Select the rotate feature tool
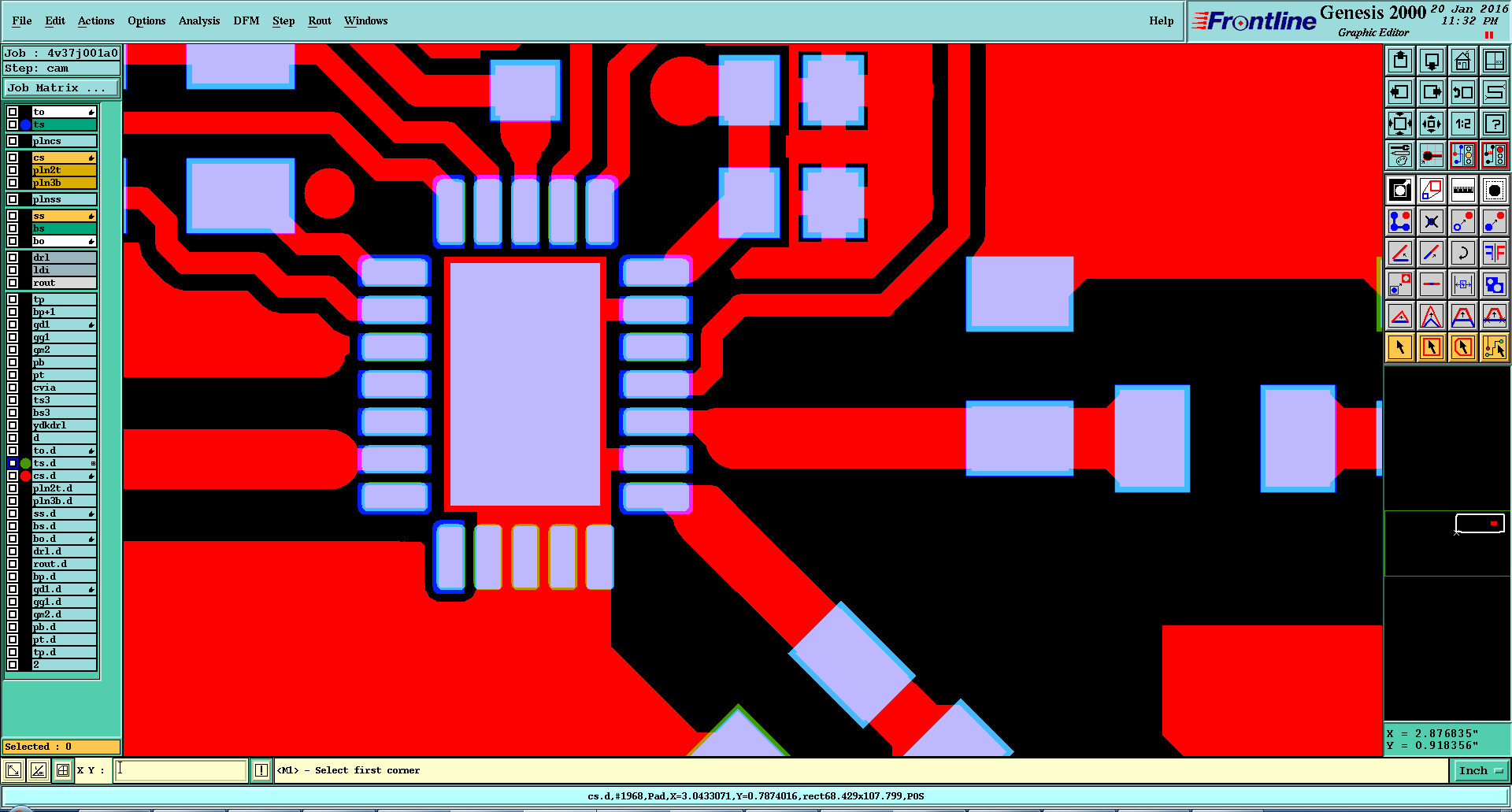The width and height of the screenshot is (1512, 812). 1462,253
